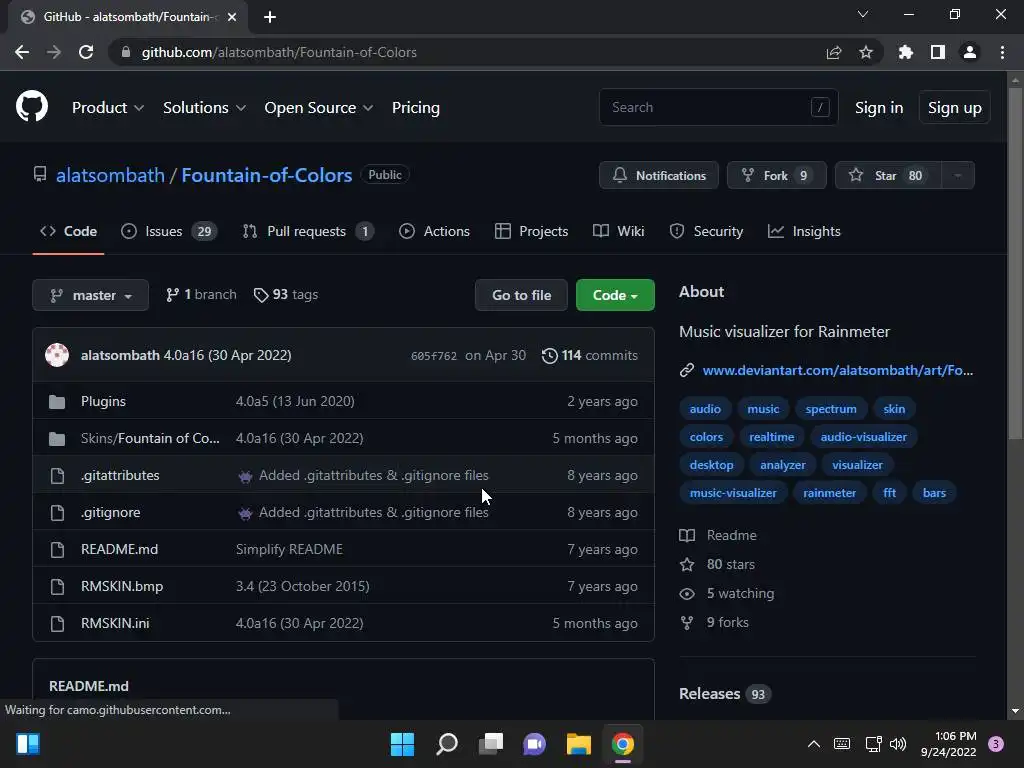Click the Plugins folder icon
The image size is (1024, 768).
coord(57,402)
